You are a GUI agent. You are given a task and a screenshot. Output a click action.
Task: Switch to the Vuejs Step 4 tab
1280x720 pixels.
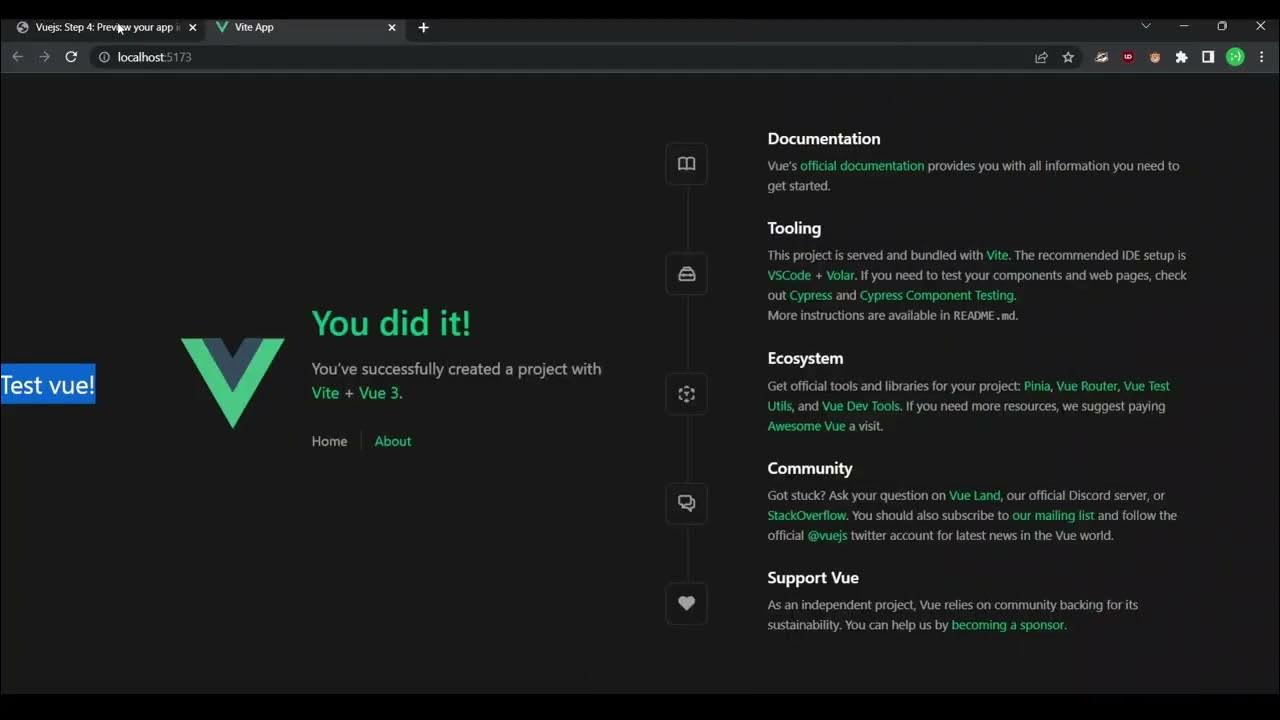[x=104, y=27]
